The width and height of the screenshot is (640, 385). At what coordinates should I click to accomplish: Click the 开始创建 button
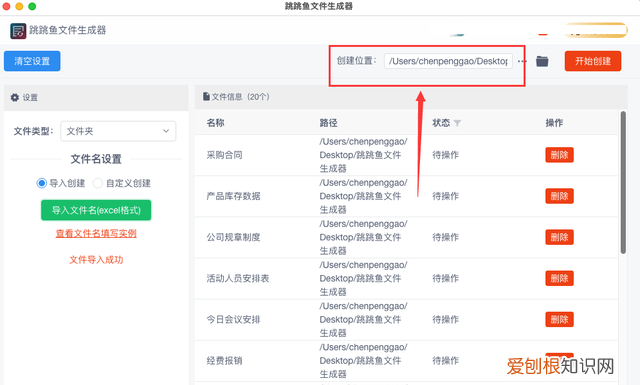[593, 61]
